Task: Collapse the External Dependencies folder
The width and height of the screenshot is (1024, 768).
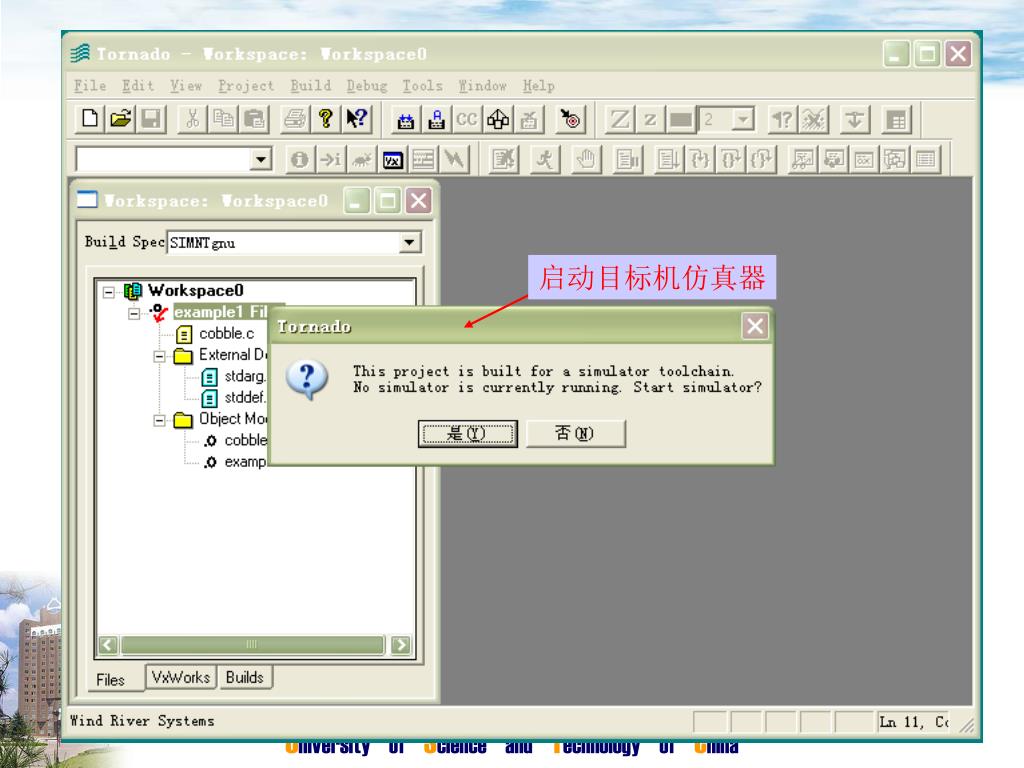Action: pos(159,357)
